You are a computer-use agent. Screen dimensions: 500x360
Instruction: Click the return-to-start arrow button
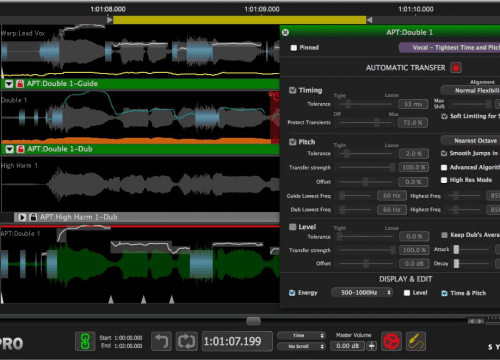pos(162,341)
